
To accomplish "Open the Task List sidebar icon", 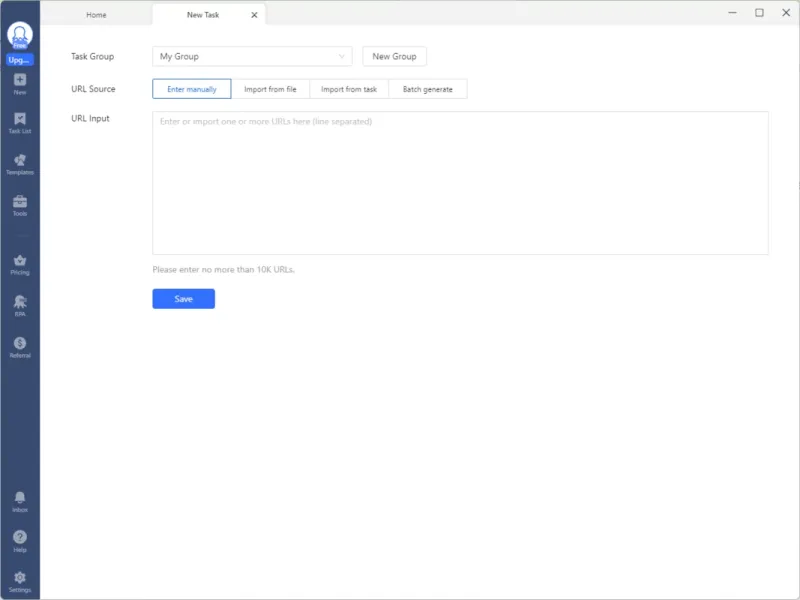I will pos(20,123).
